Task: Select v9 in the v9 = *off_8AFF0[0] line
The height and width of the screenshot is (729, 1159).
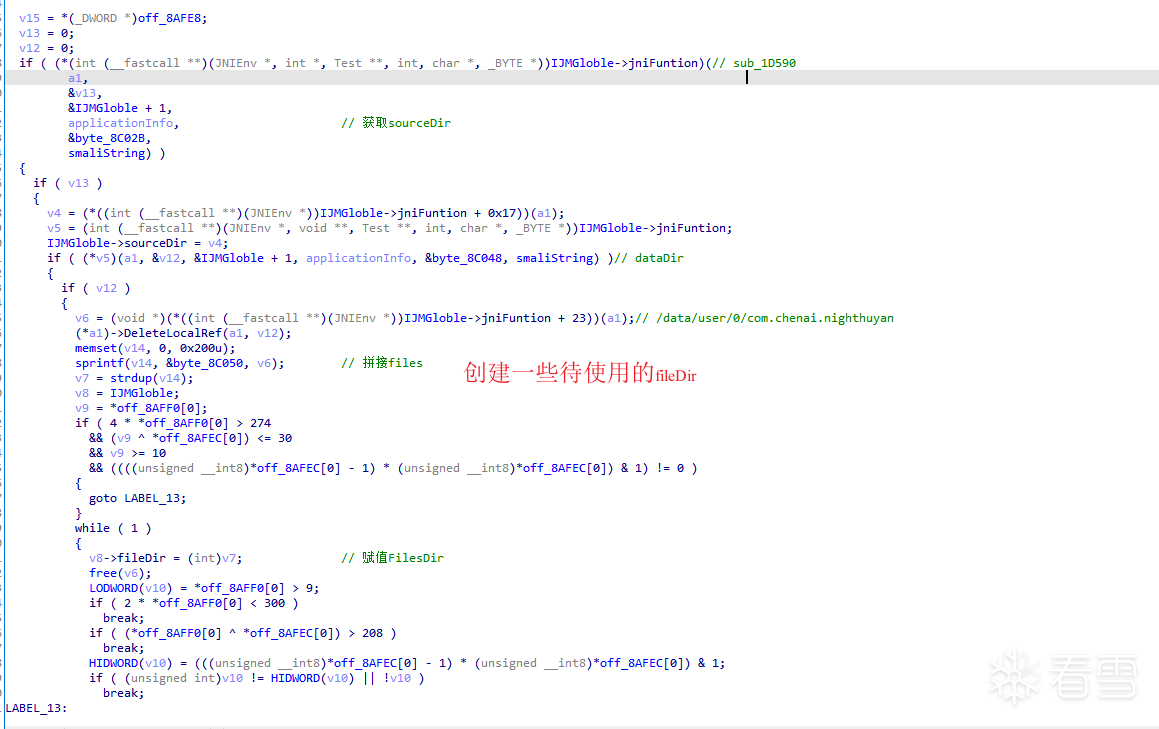Action: 82,407
